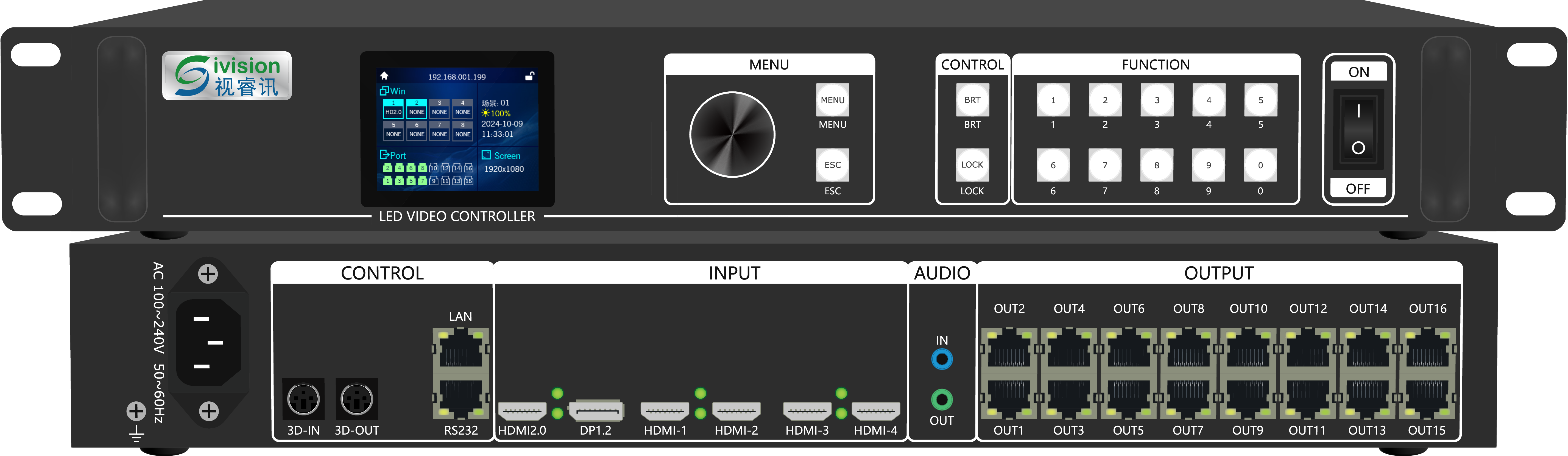Click the OUT9 ethernet output port

click(x=1248, y=396)
